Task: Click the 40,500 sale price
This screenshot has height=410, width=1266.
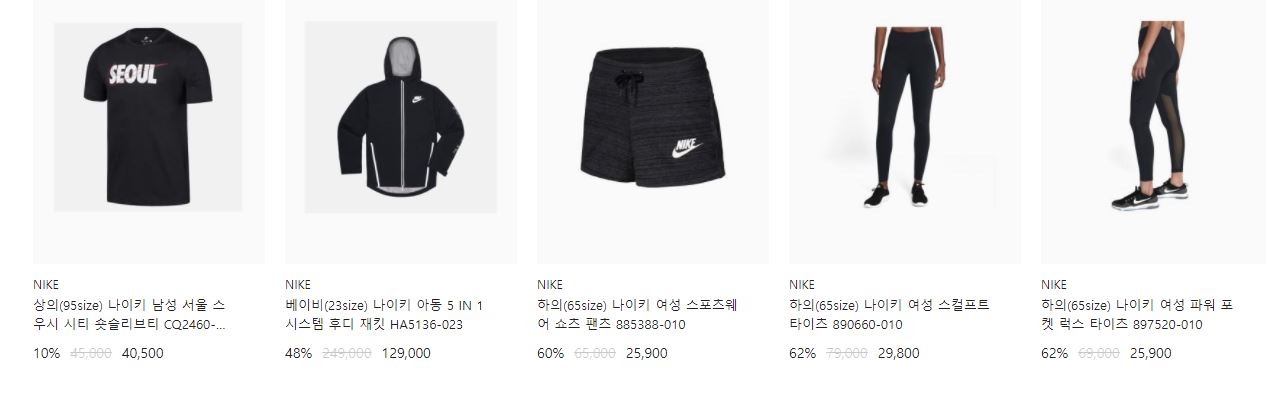Action: tap(143, 353)
